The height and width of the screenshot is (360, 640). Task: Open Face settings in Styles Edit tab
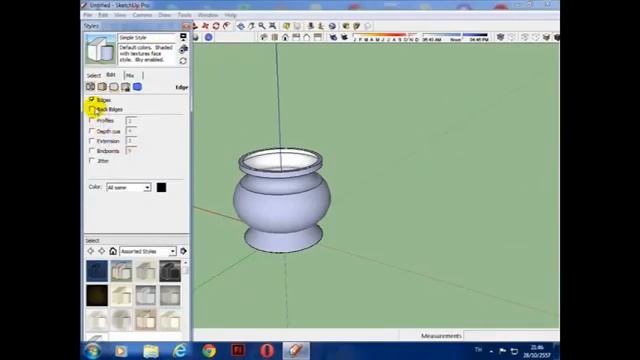102,87
